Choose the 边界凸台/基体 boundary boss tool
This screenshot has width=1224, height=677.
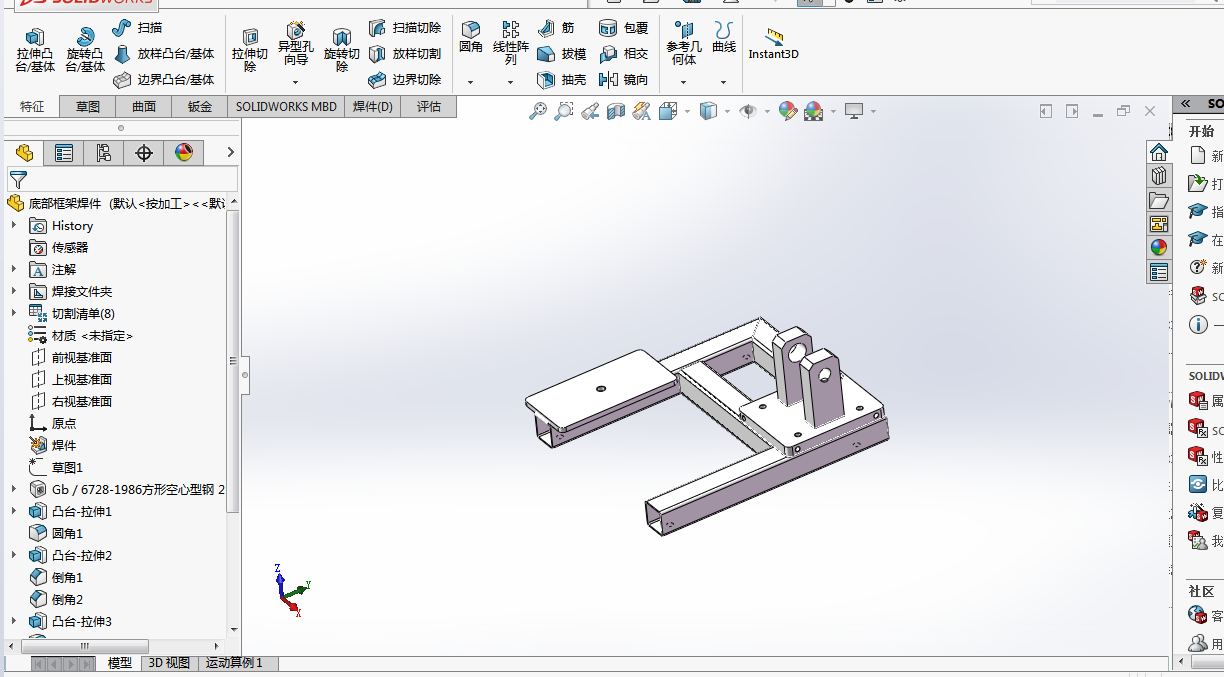[164, 80]
